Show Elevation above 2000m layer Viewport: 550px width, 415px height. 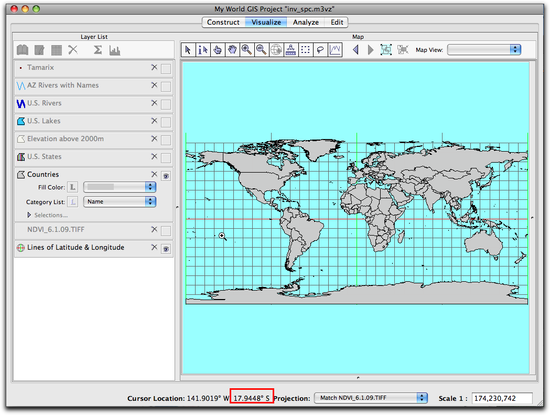[166, 140]
